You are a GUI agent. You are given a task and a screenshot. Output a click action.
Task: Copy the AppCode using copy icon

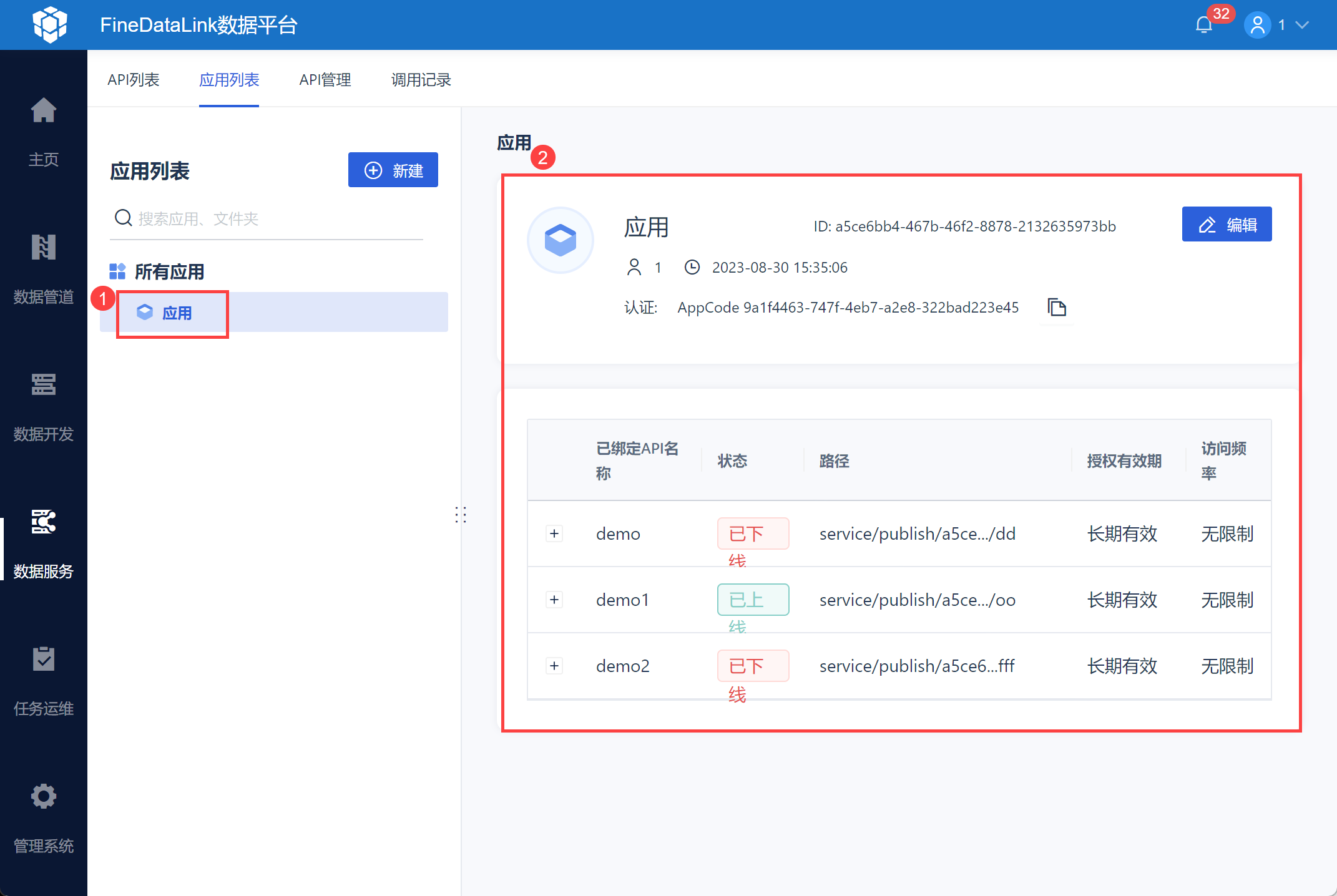click(1056, 308)
